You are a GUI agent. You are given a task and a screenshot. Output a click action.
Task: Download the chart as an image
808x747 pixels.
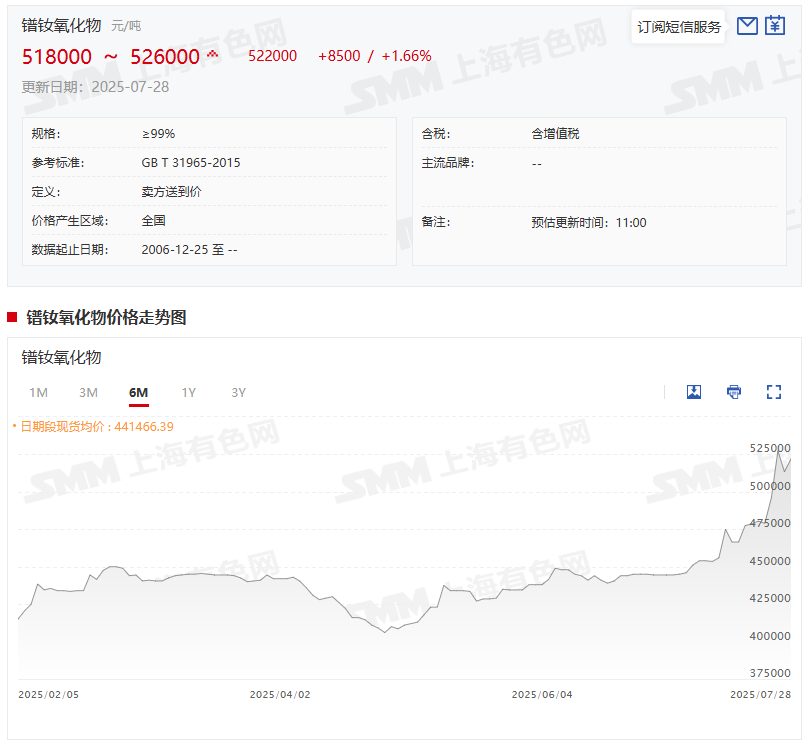click(694, 392)
